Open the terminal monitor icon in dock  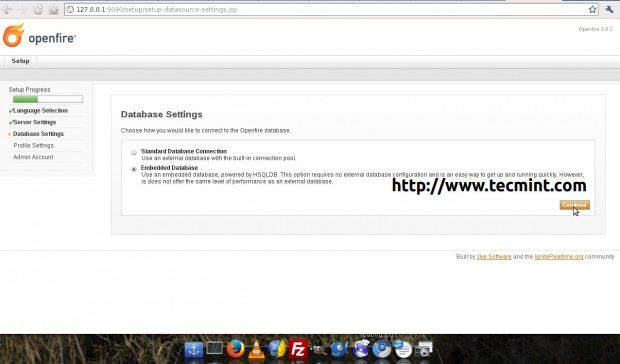(x=214, y=349)
